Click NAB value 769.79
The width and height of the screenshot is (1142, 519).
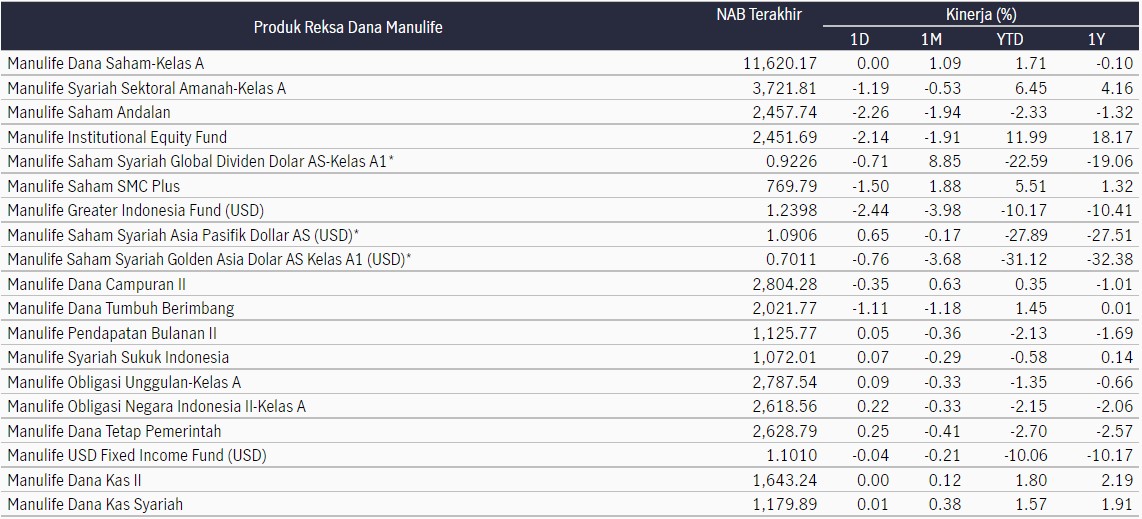pos(792,186)
